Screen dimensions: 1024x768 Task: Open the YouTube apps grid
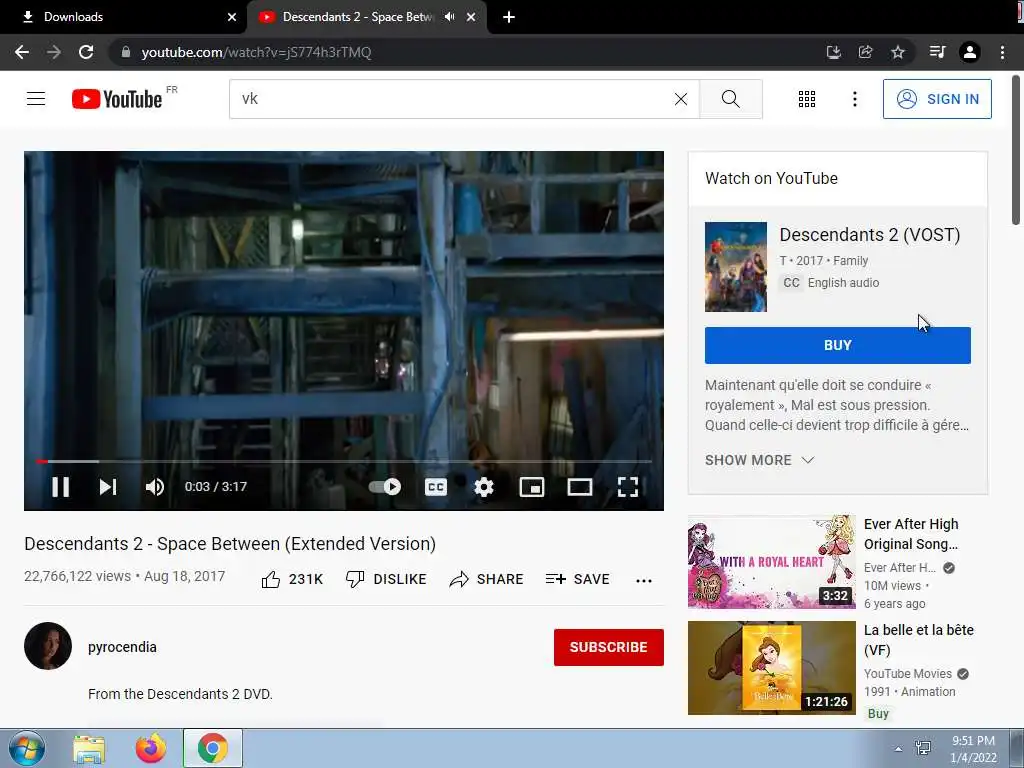click(x=807, y=99)
